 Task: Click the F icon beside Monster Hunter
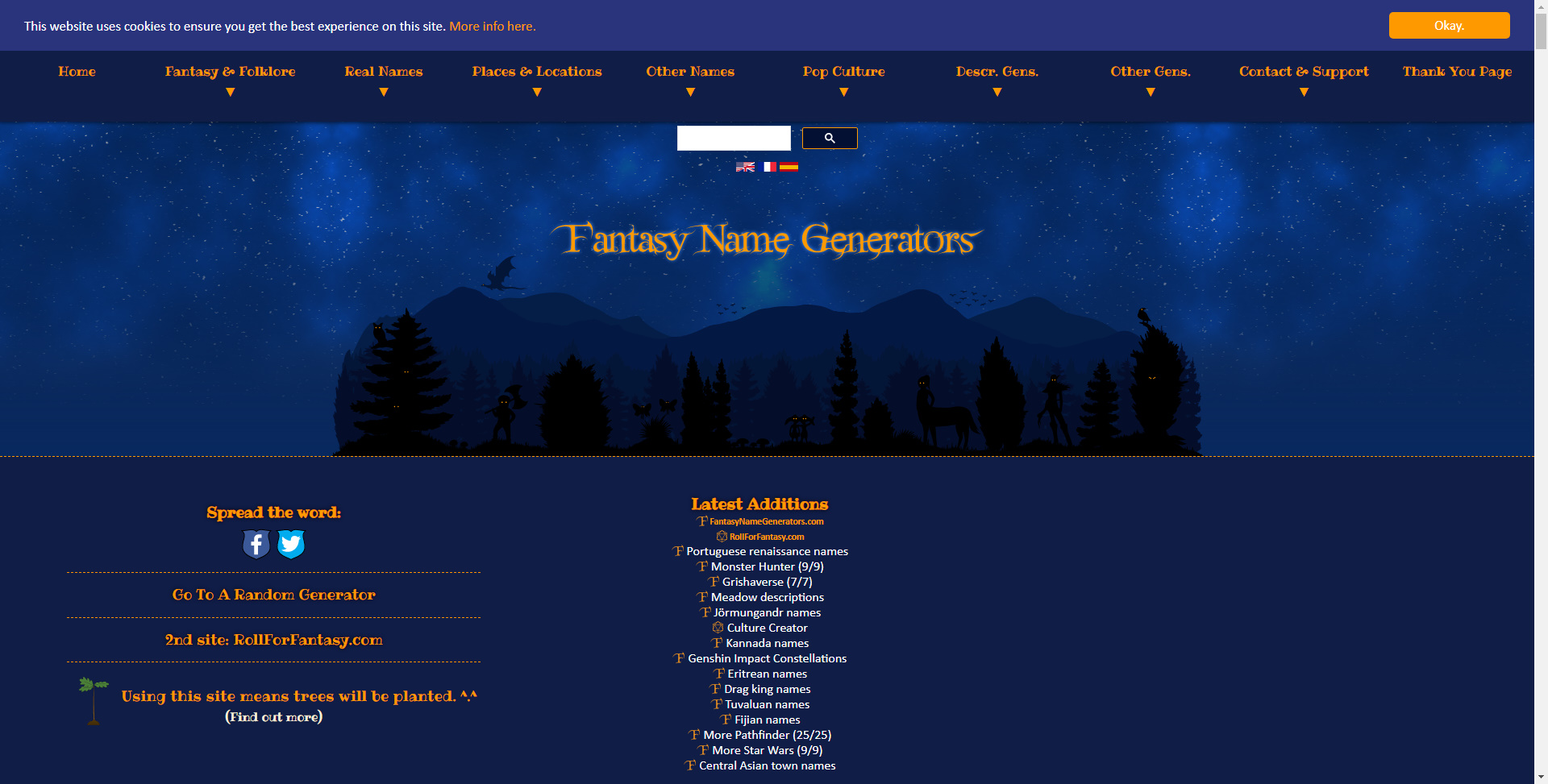[x=702, y=566]
